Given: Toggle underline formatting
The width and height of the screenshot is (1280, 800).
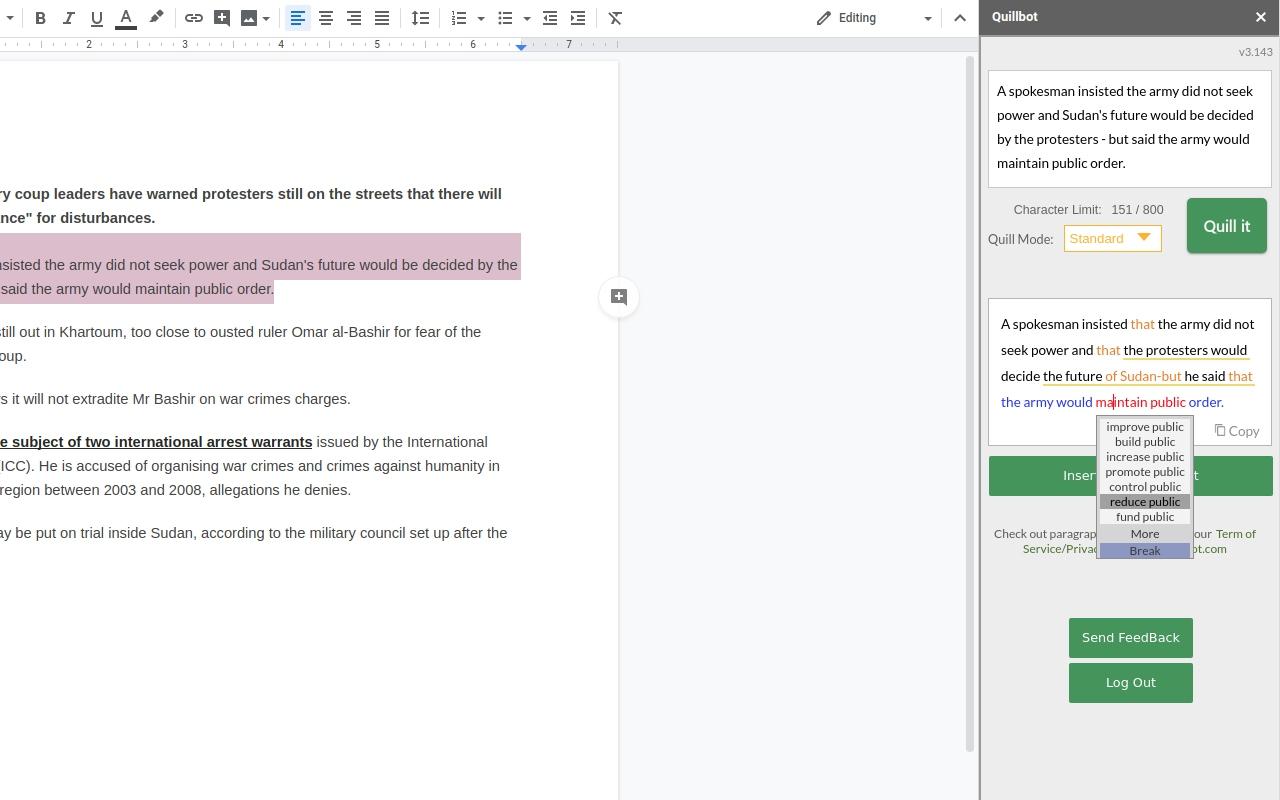Looking at the screenshot, I should (97, 18).
